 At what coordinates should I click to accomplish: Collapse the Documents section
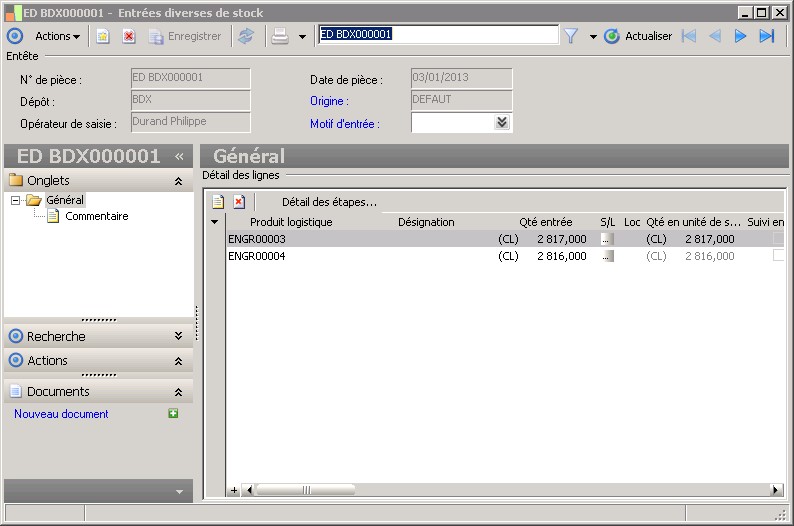[x=178, y=392]
